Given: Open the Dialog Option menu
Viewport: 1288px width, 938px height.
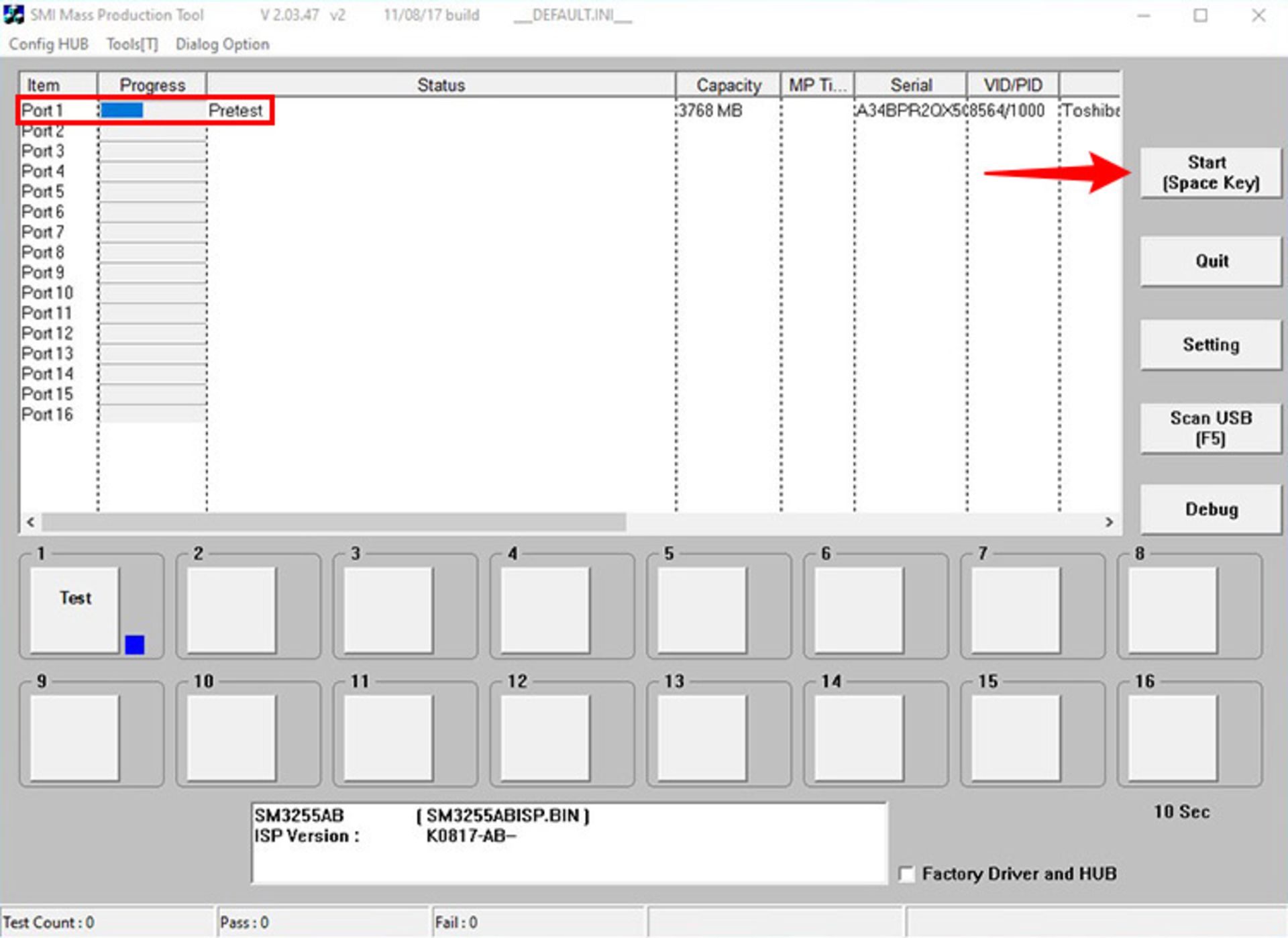Looking at the screenshot, I should click(x=222, y=44).
